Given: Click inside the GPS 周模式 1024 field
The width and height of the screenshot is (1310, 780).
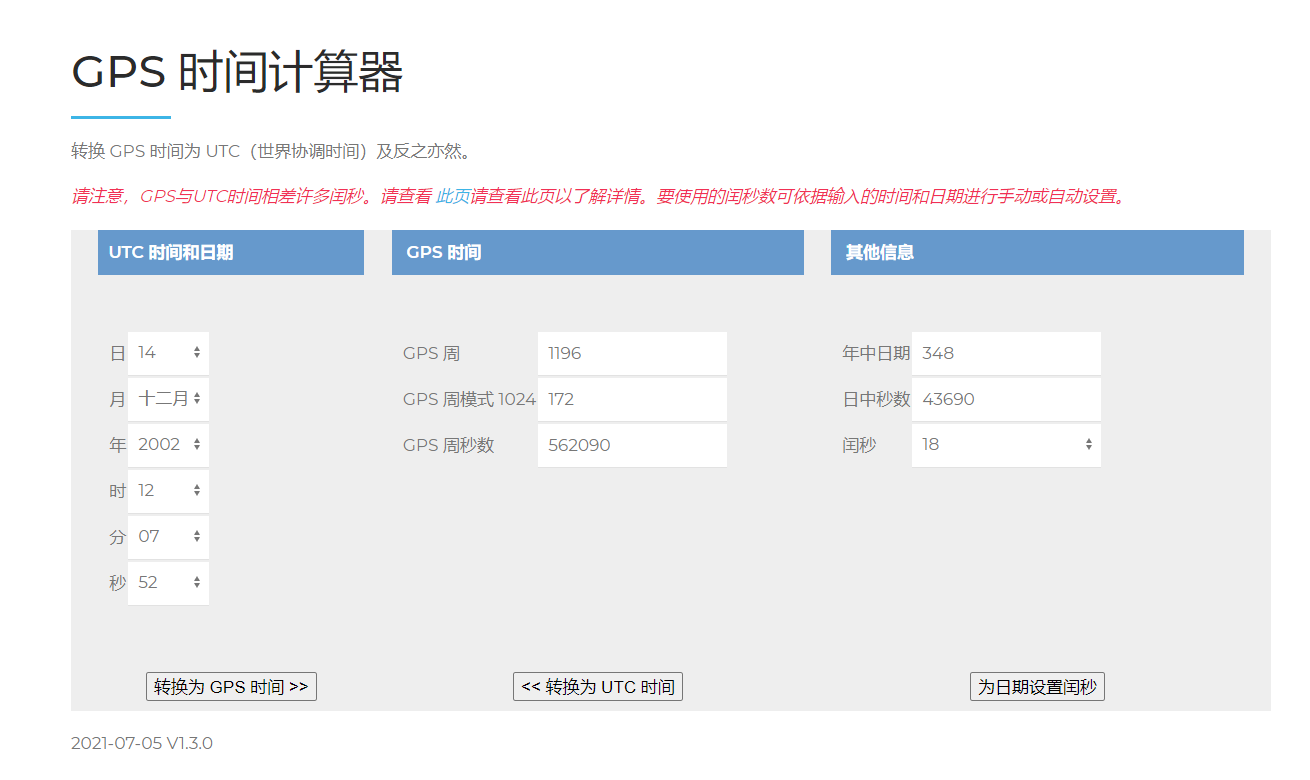Looking at the screenshot, I should click(632, 399).
